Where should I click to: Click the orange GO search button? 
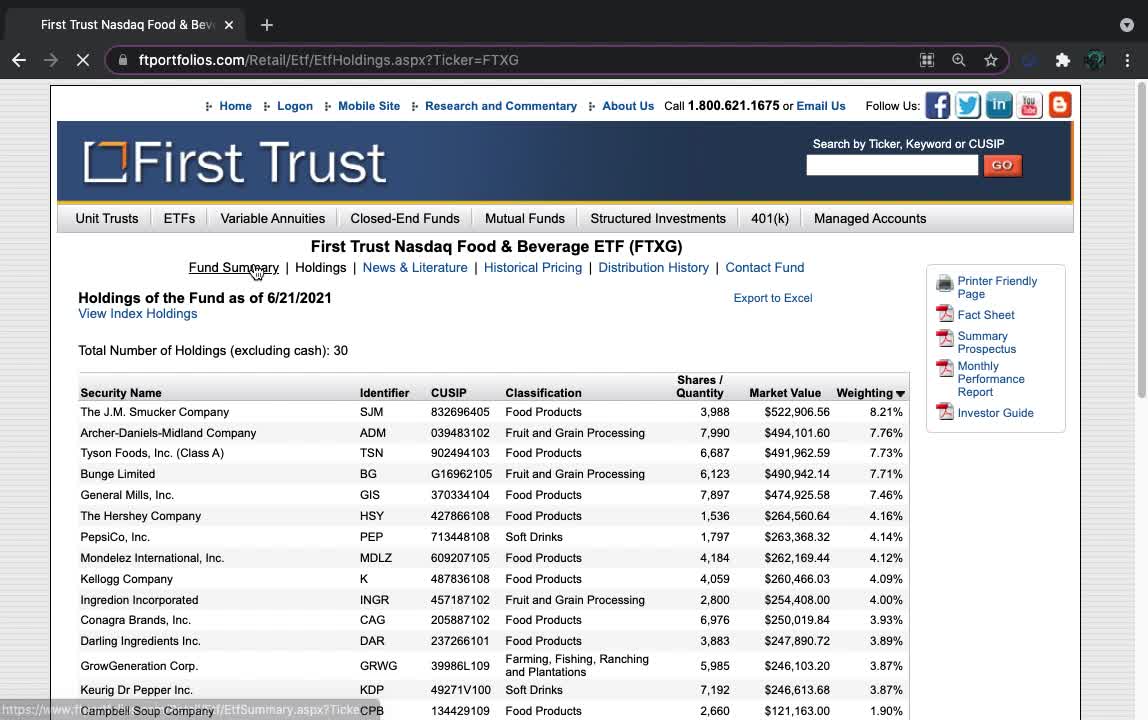click(1002, 166)
